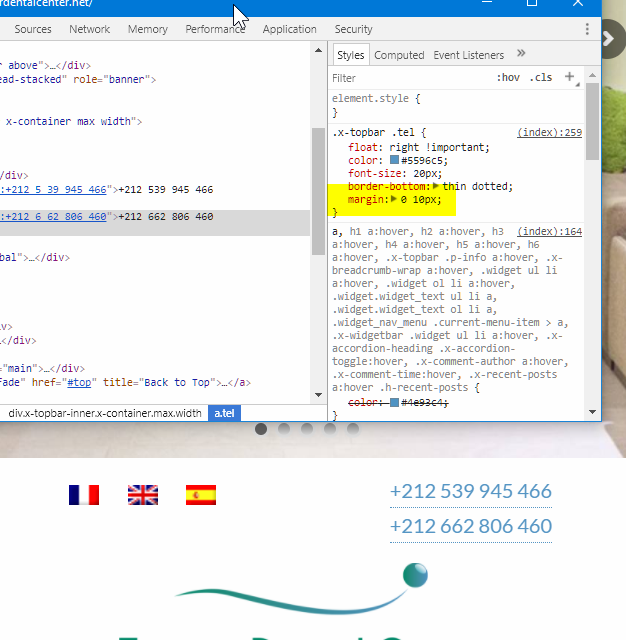Toggle the .cls class editor
The image size is (626, 640).
[541, 78]
